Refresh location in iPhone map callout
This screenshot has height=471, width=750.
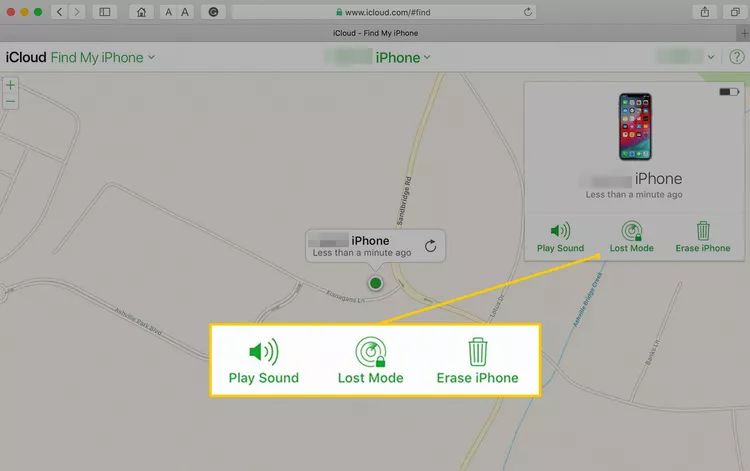430,246
